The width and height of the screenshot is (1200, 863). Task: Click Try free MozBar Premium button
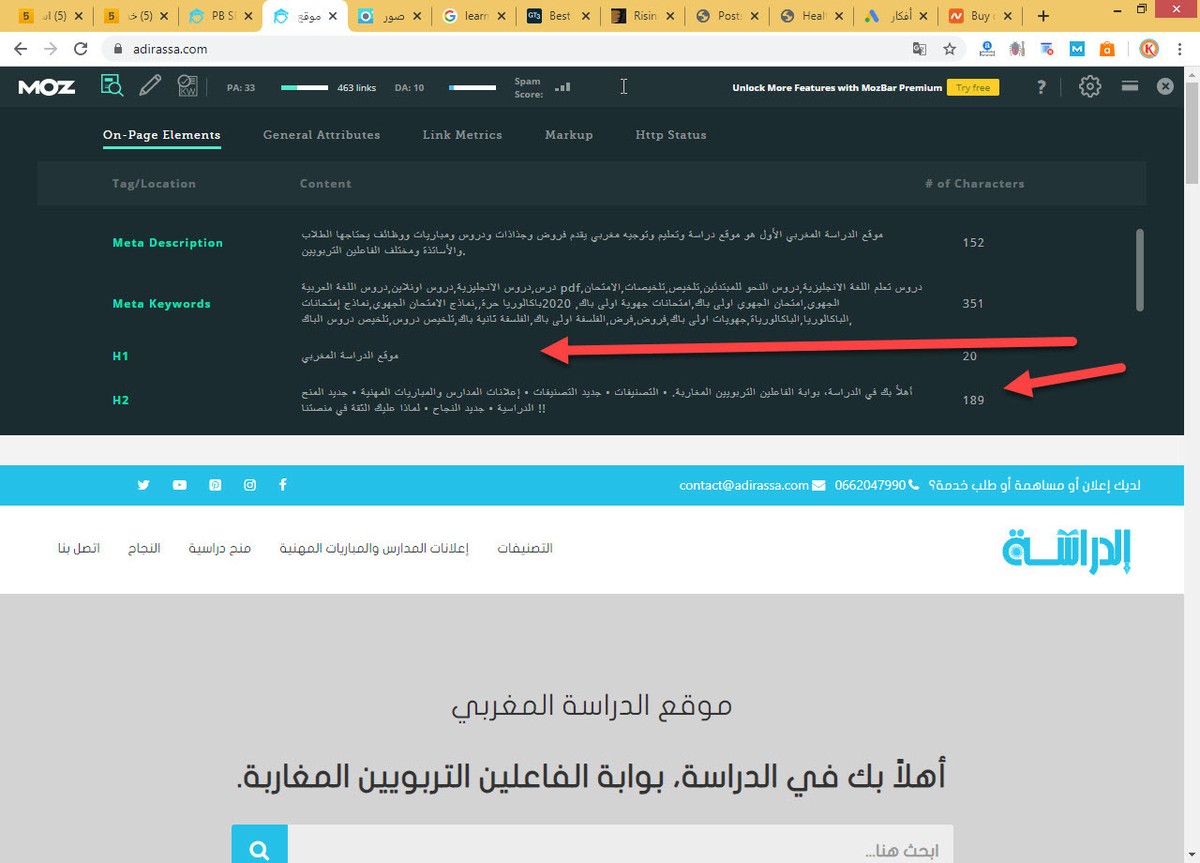click(x=973, y=88)
